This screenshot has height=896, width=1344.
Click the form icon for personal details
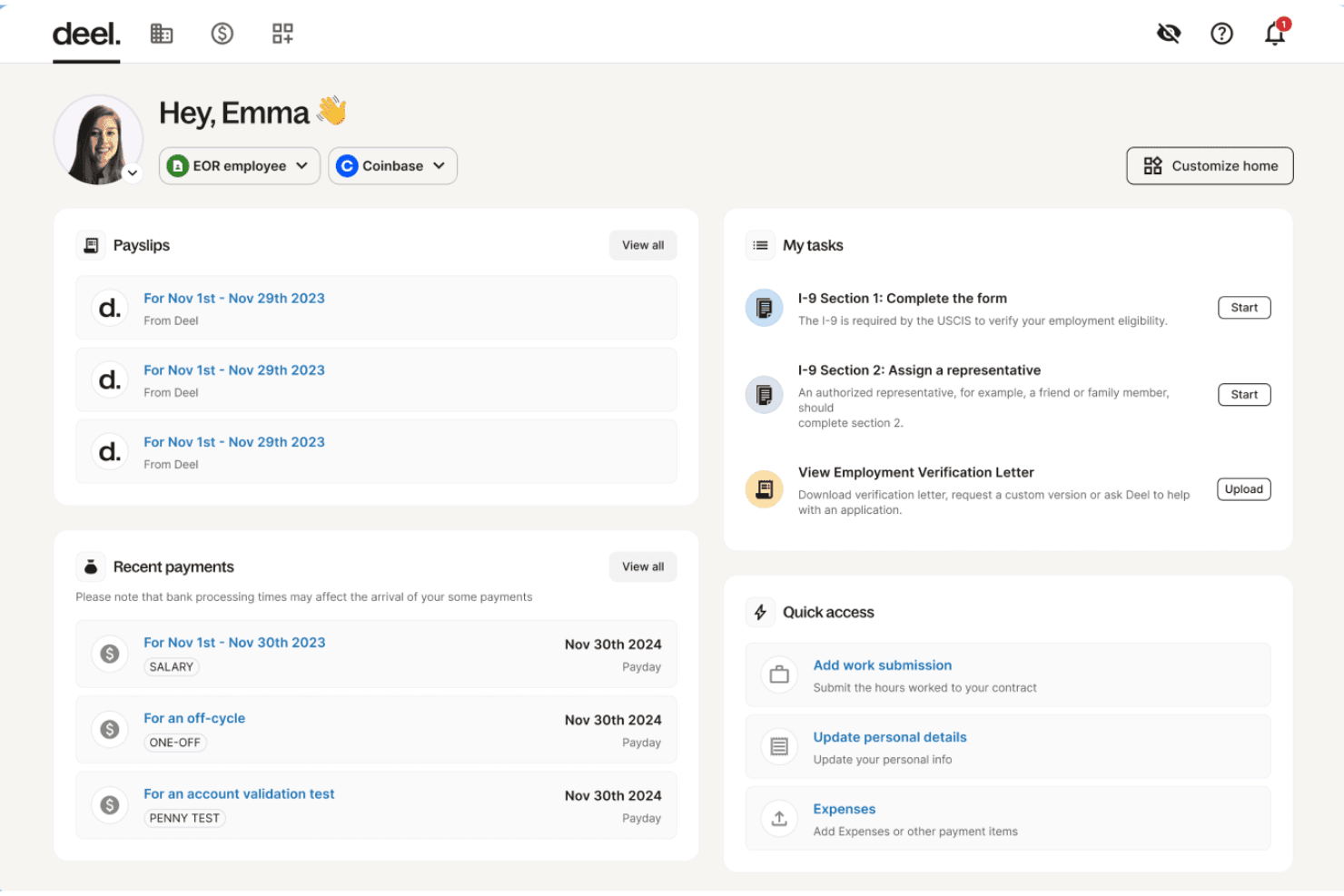(779, 746)
